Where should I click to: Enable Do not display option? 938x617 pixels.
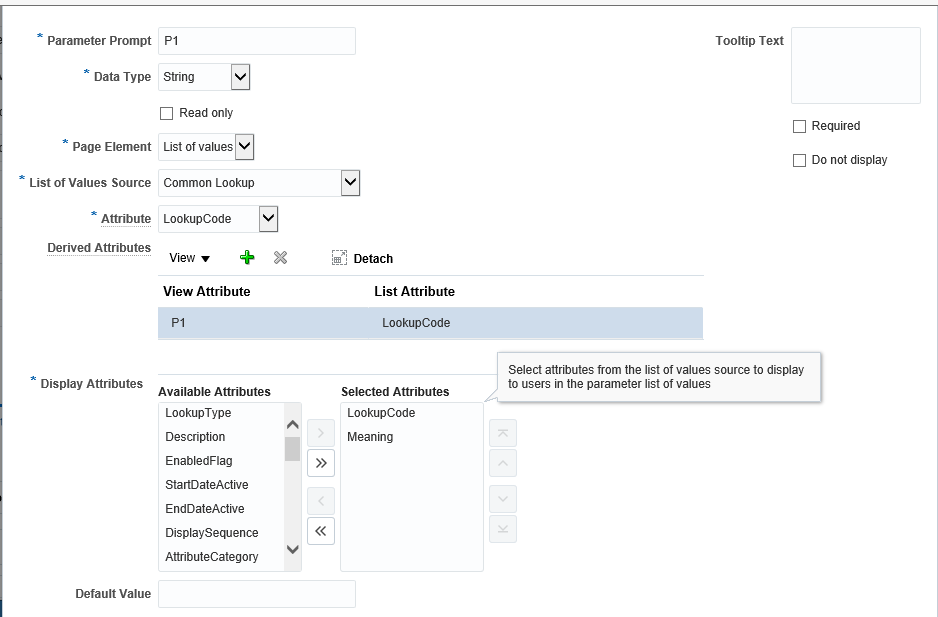(x=799, y=160)
